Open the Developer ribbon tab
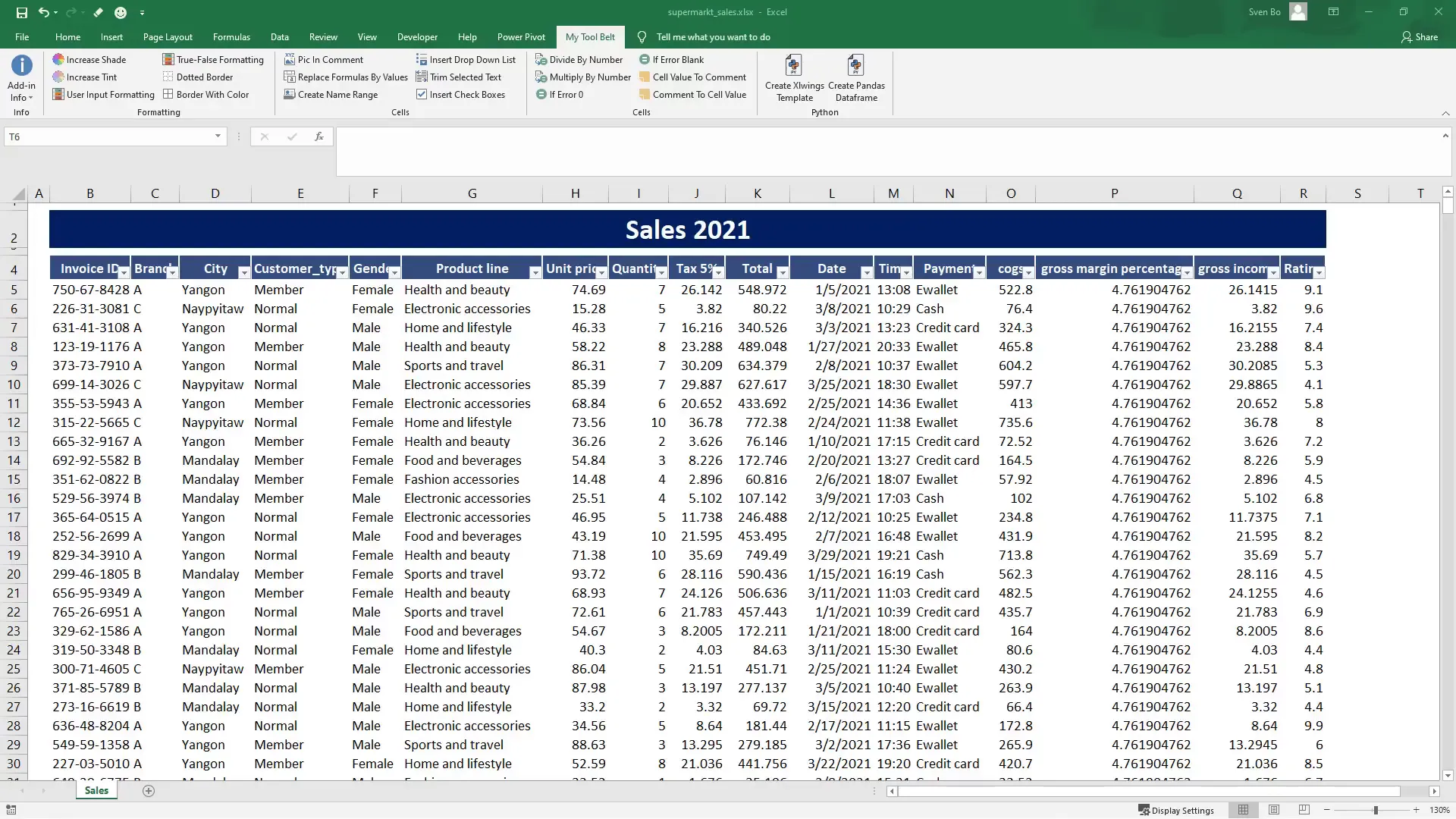The image size is (1456, 819). pyautogui.click(x=417, y=36)
